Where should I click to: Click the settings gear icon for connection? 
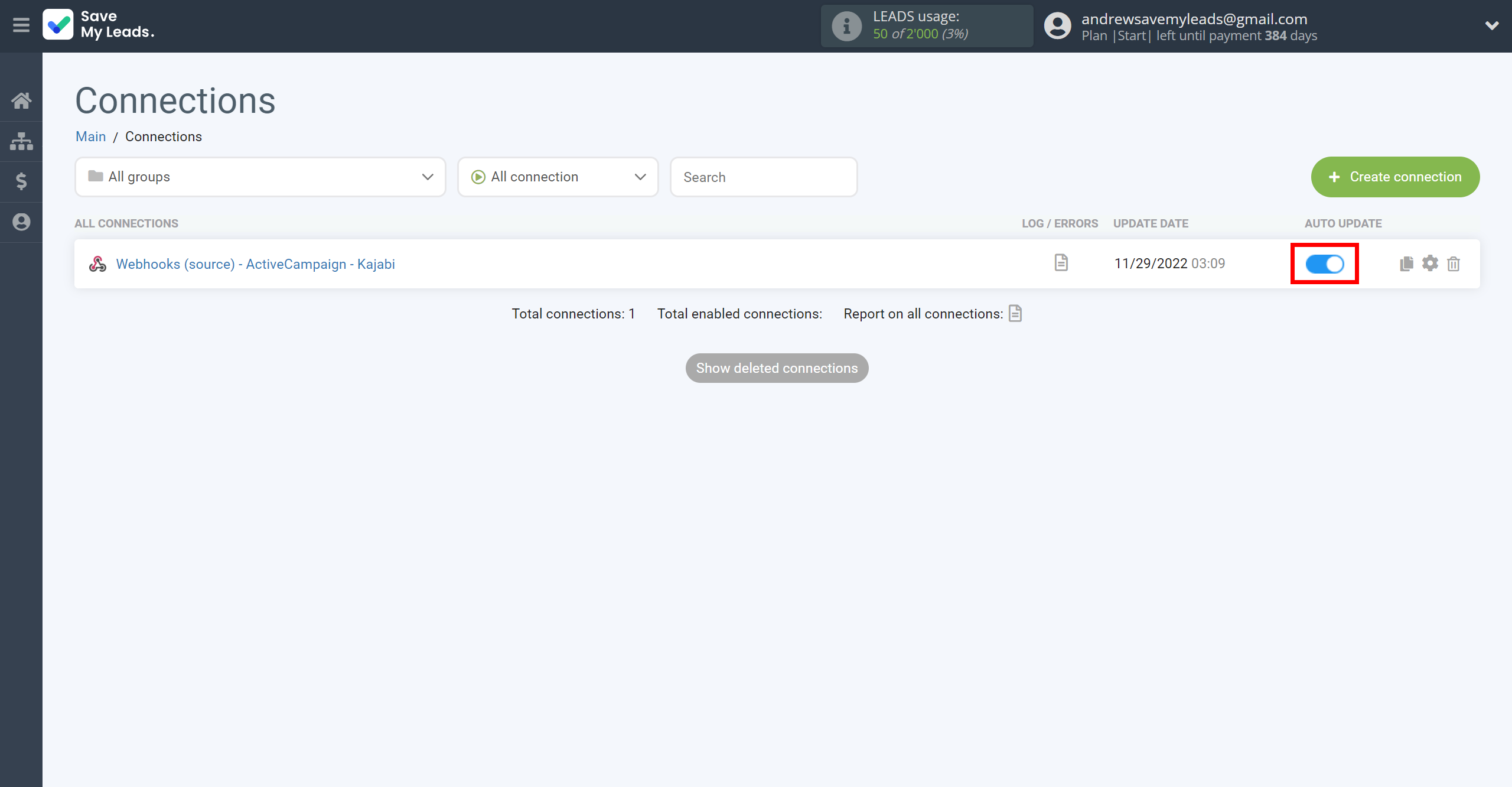(1430, 263)
